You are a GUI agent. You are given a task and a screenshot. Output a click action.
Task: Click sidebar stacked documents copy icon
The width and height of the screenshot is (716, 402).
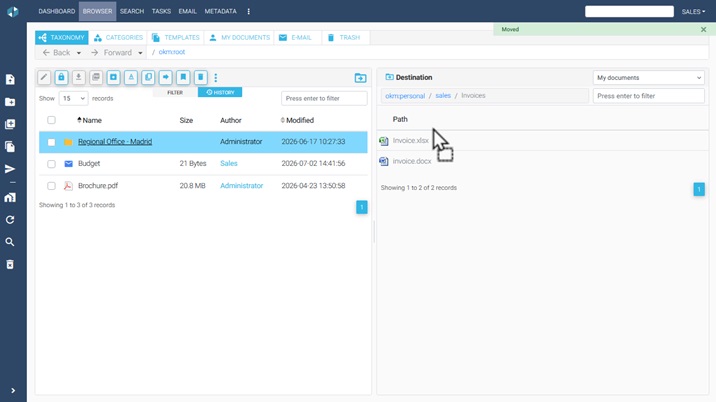[x=10, y=147]
